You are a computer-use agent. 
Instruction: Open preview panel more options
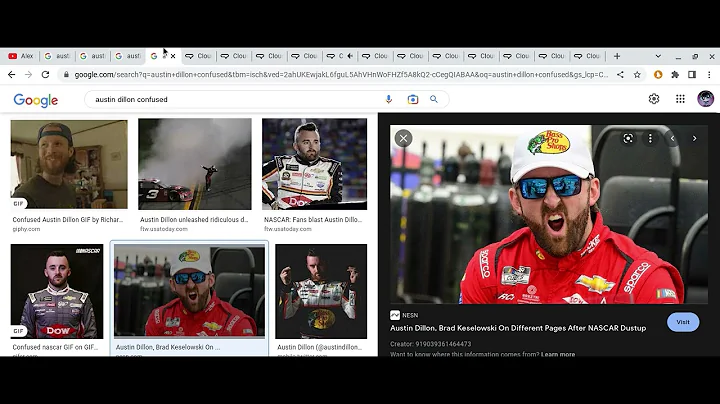point(650,138)
